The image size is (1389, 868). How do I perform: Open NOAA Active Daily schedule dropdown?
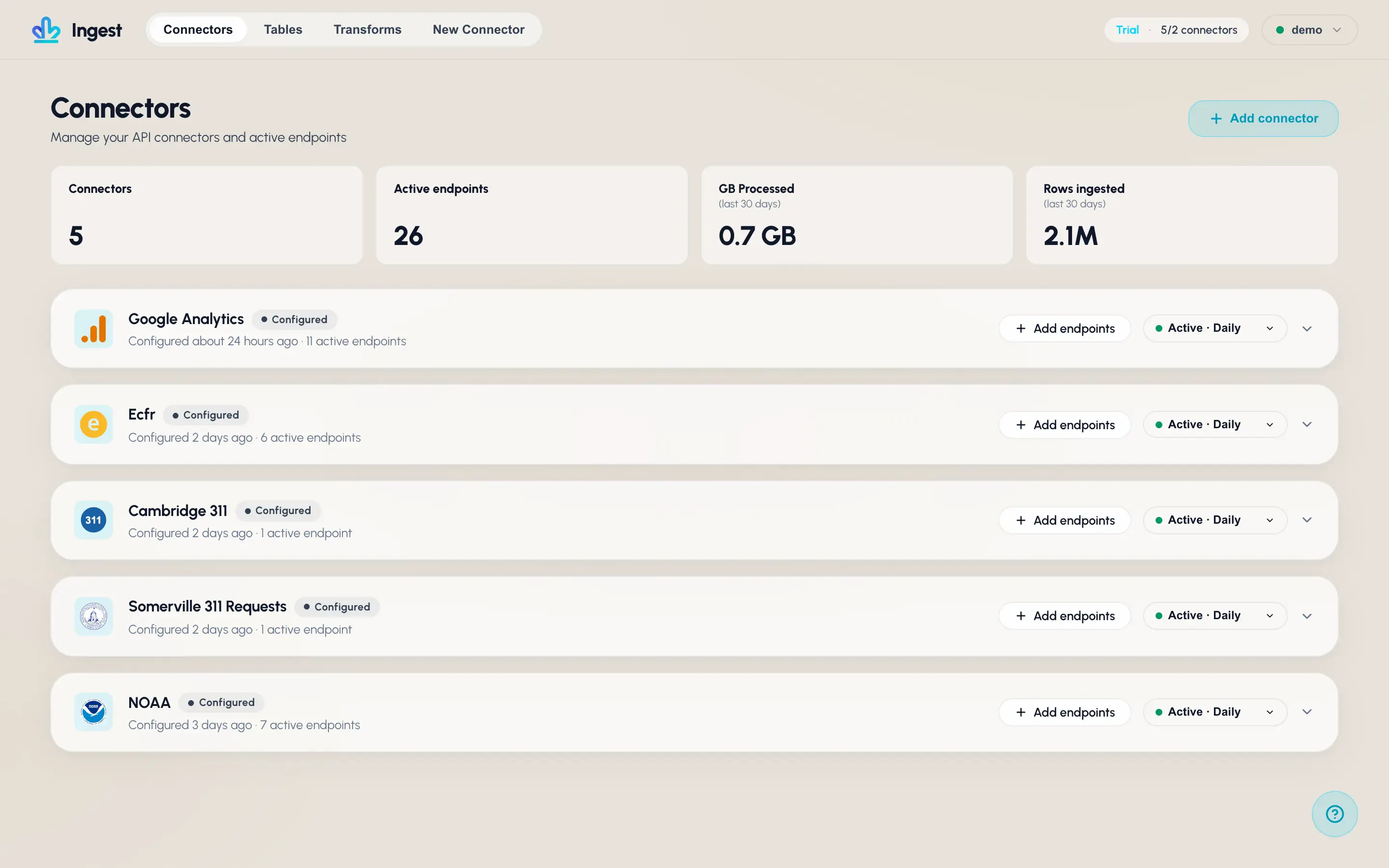[x=1215, y=712]
